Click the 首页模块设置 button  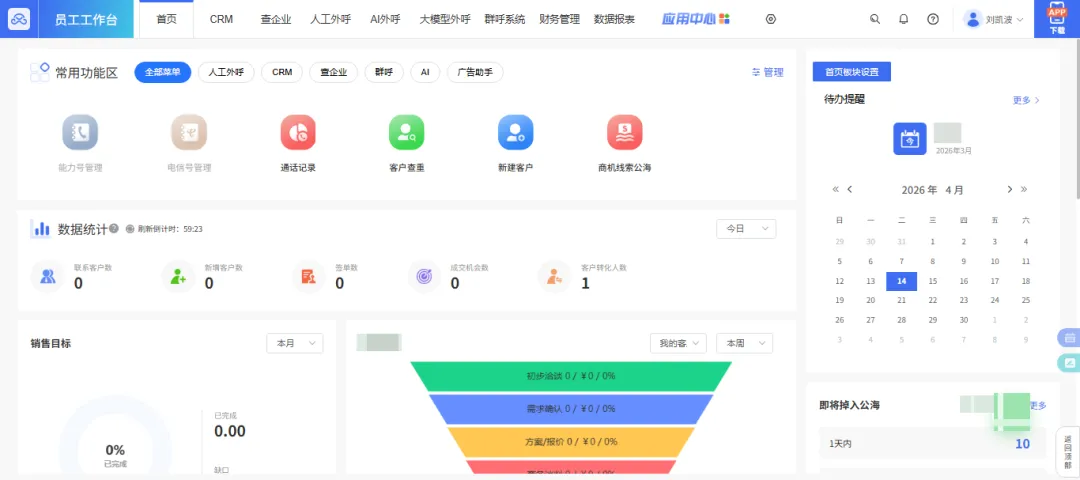coord(851,72)
